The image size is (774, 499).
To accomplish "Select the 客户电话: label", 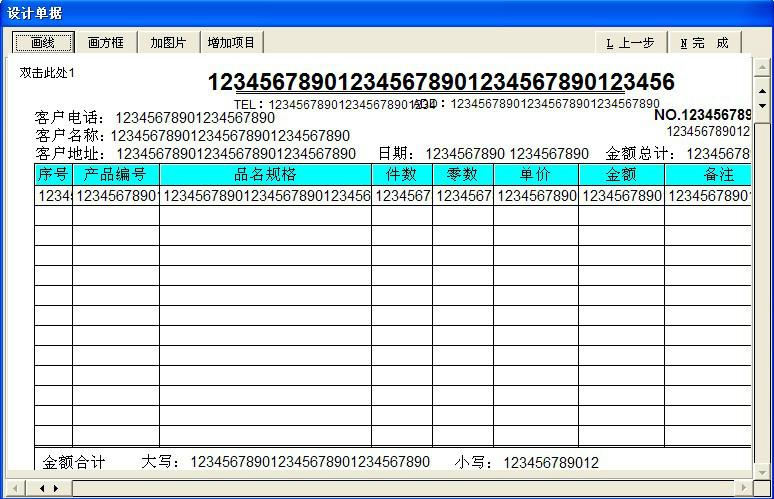I will click(x=70, y=118).
